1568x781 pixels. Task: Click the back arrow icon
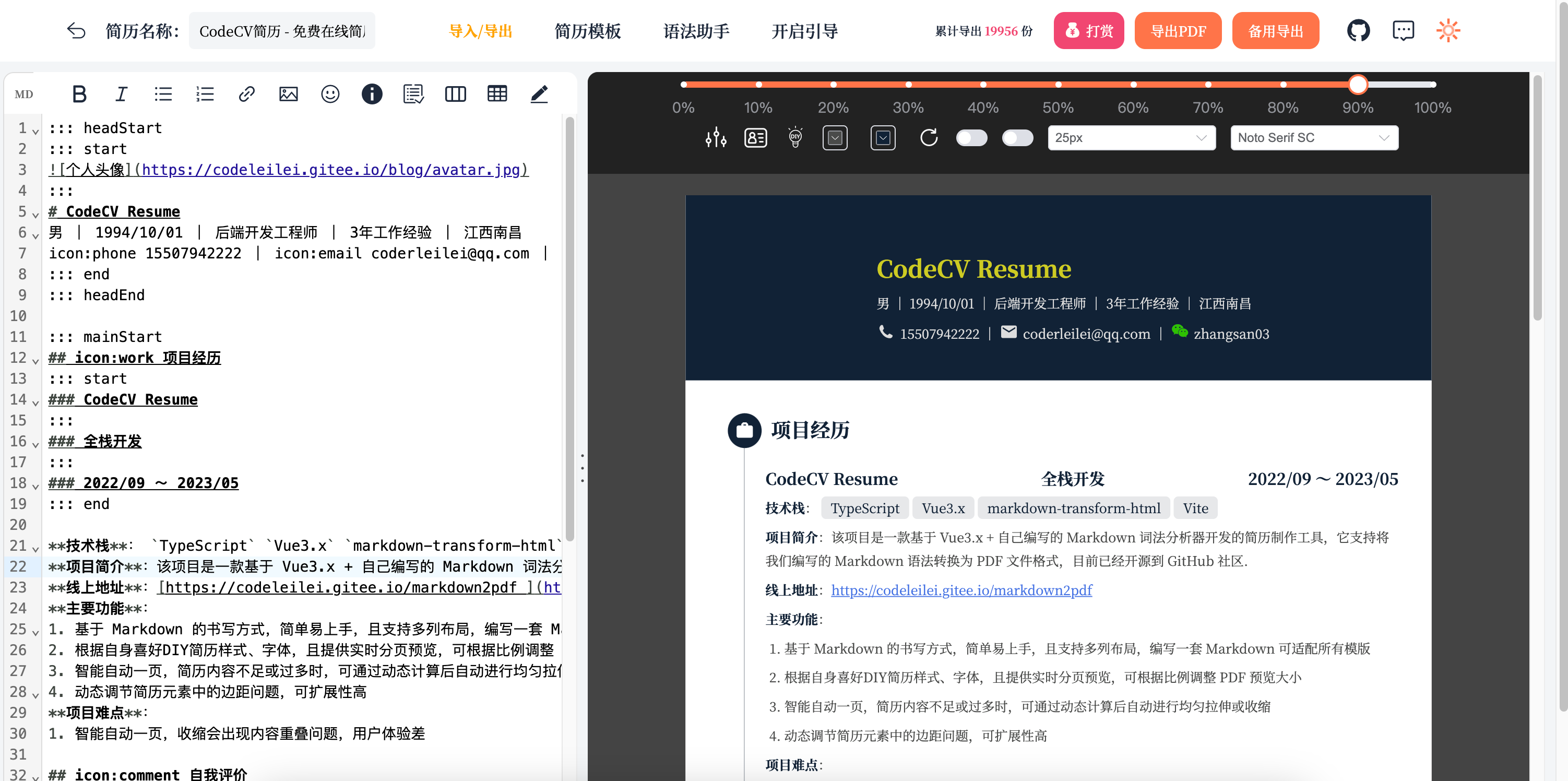(x=76, y=30)
